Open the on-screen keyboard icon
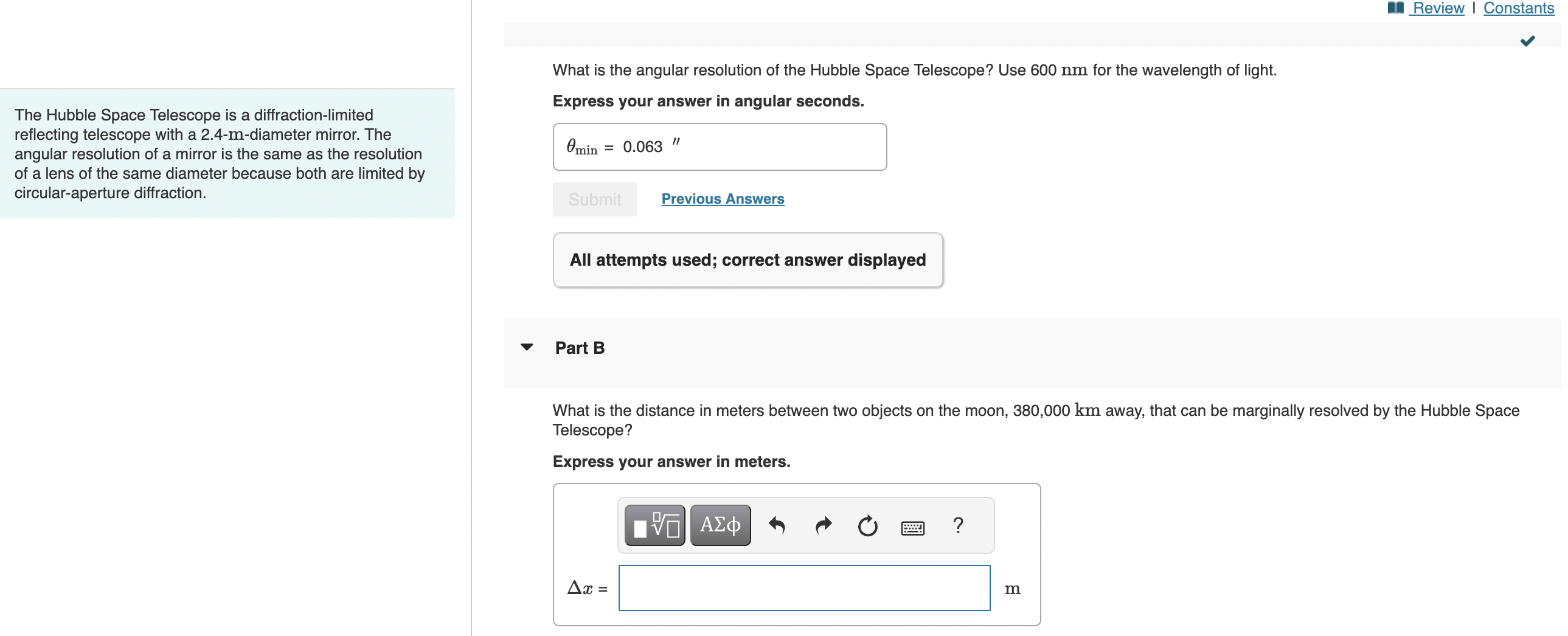1568x636 pixels. point(912,527)
